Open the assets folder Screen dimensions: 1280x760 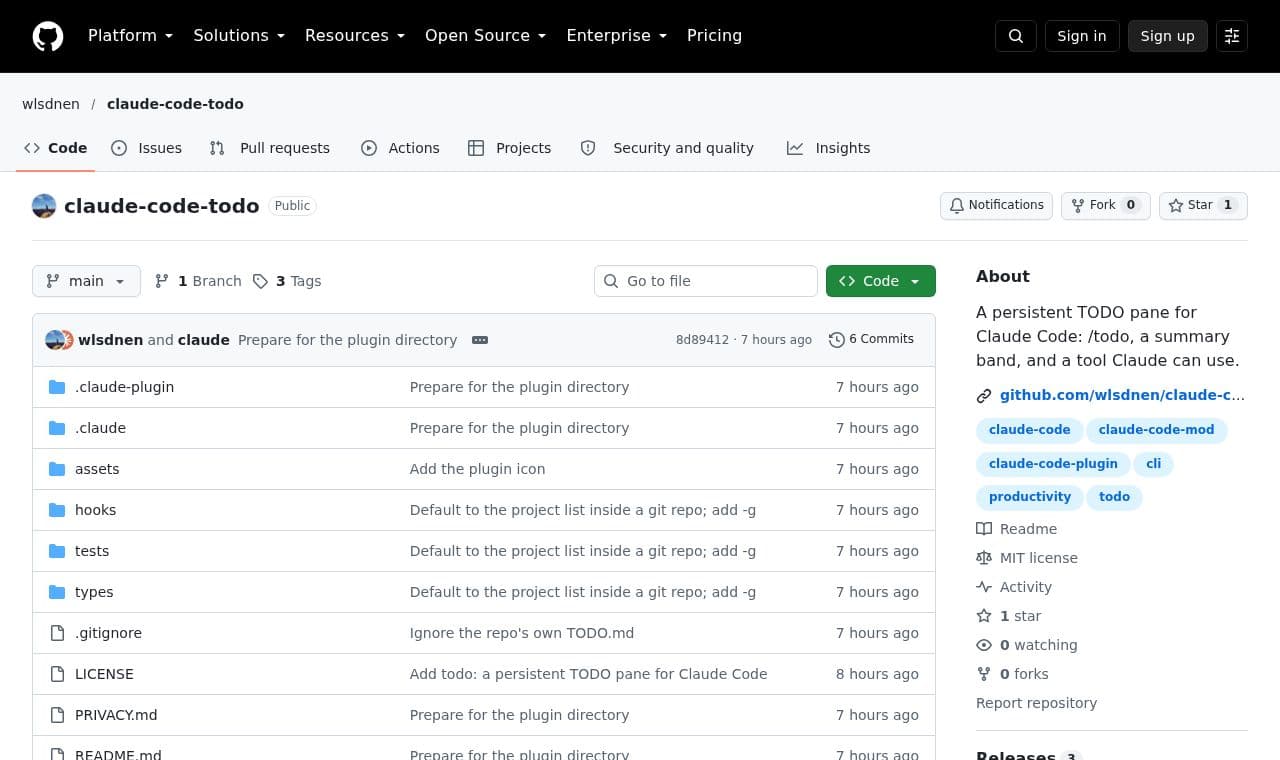click(97, 469)
